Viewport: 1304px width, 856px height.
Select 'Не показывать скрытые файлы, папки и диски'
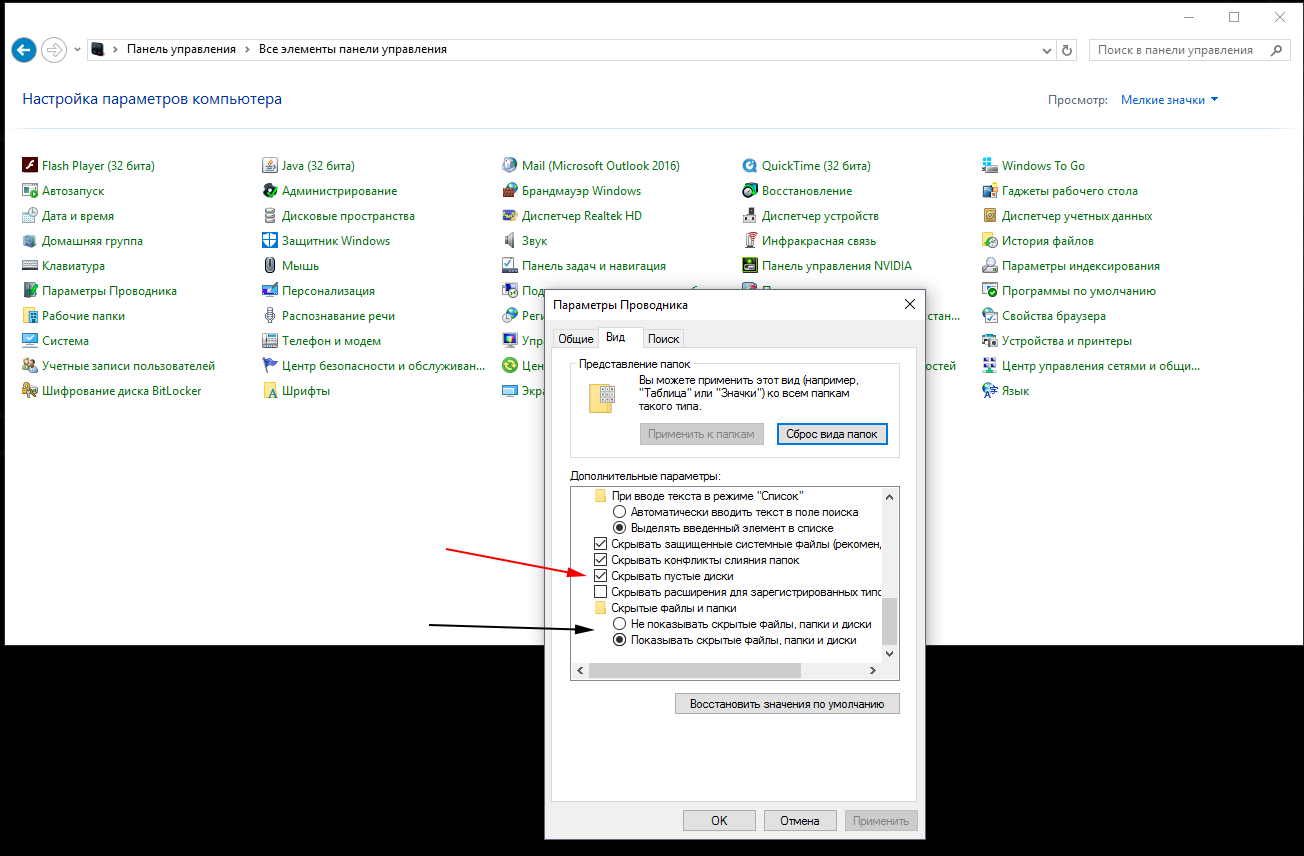(620, 624)
